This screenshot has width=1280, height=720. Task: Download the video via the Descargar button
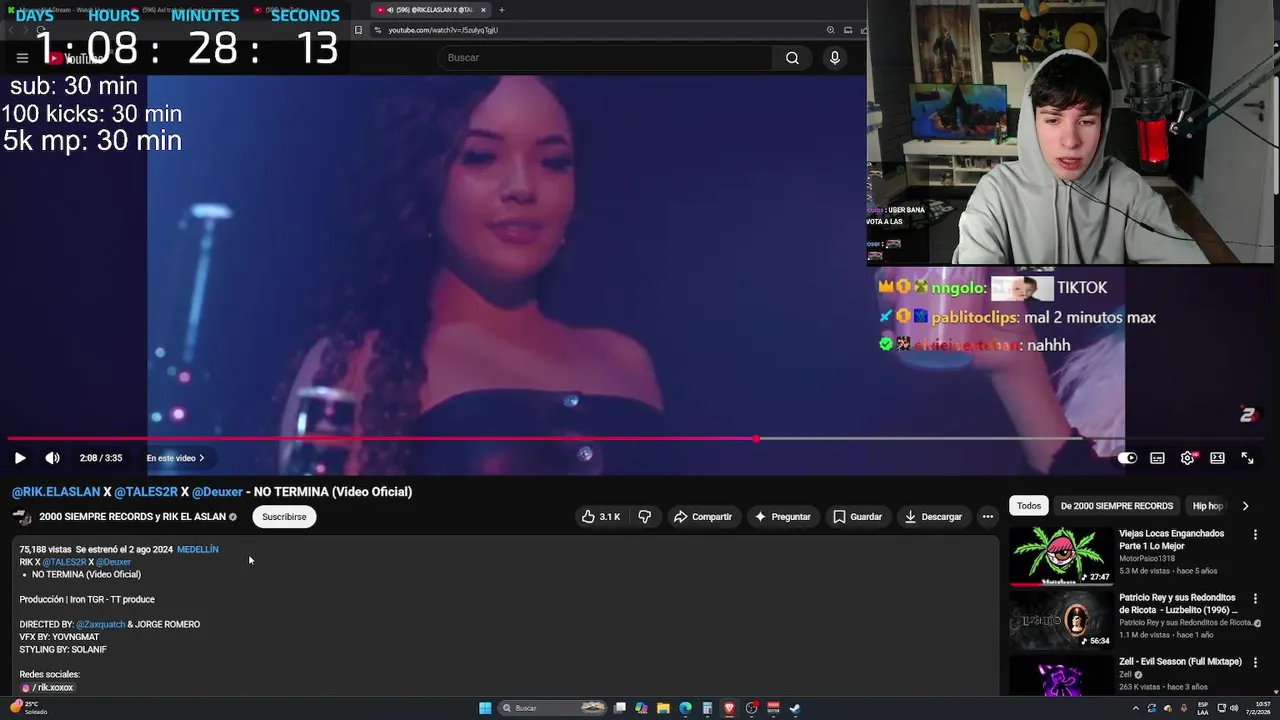(933, 517)
